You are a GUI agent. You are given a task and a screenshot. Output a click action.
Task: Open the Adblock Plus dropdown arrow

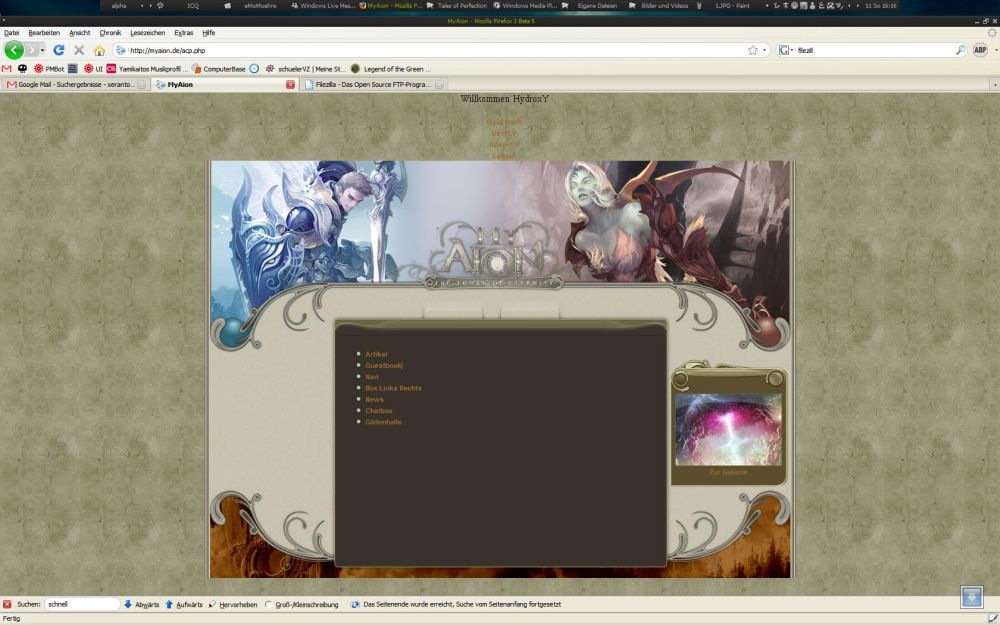point(996,50)
